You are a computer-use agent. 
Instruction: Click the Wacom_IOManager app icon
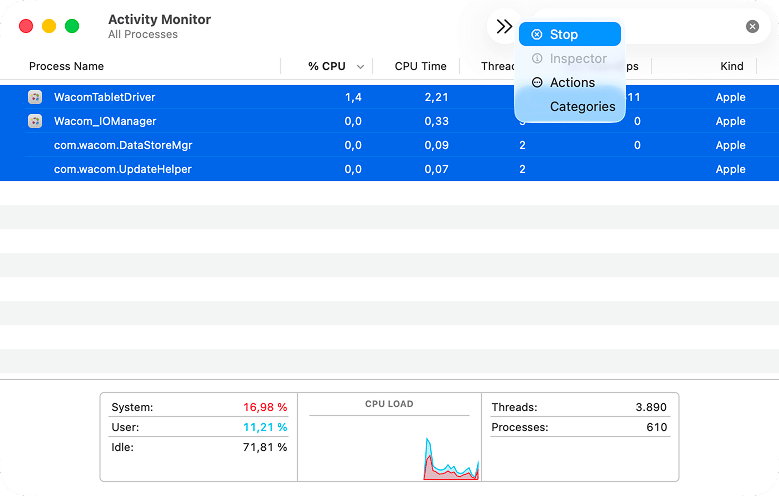[35, 121]
